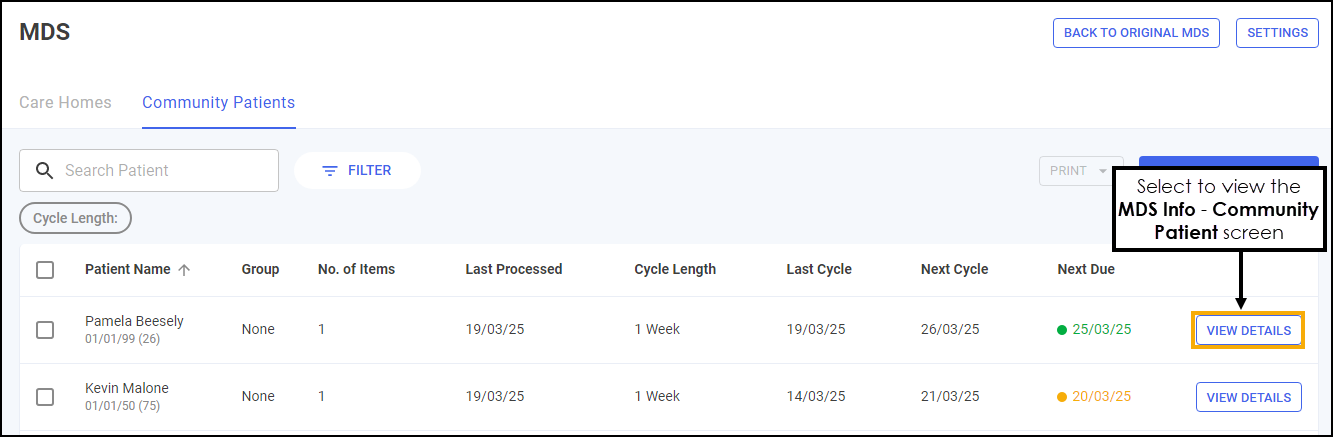This screenshot has height=437, width=1333.
Task: Click the Patient Name sort arrow
Action: (x=184, y=269)
